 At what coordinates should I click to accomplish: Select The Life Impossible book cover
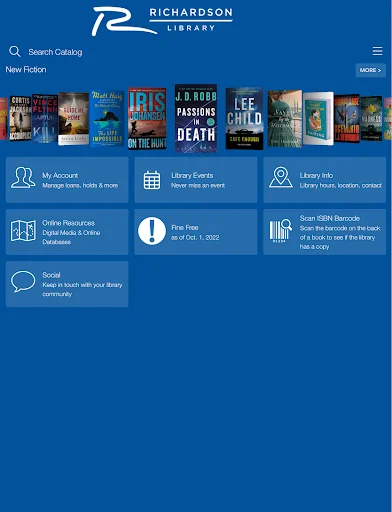(107, 118)
